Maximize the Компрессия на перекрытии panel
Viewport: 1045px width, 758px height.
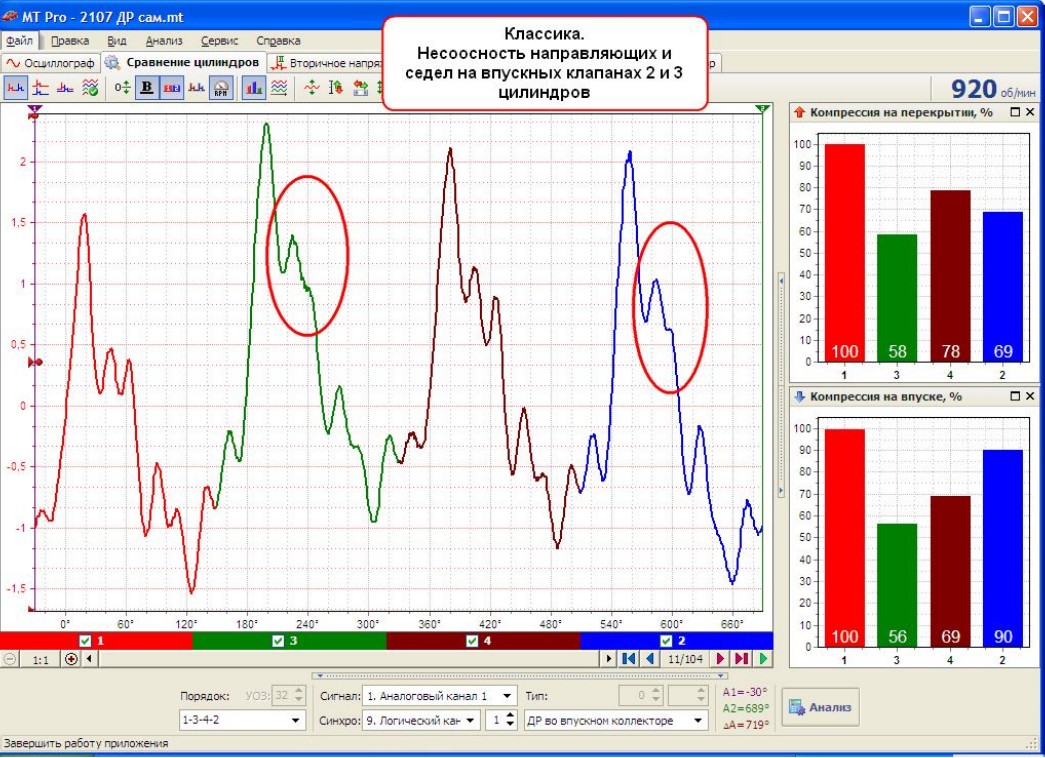click(1015, 112)
